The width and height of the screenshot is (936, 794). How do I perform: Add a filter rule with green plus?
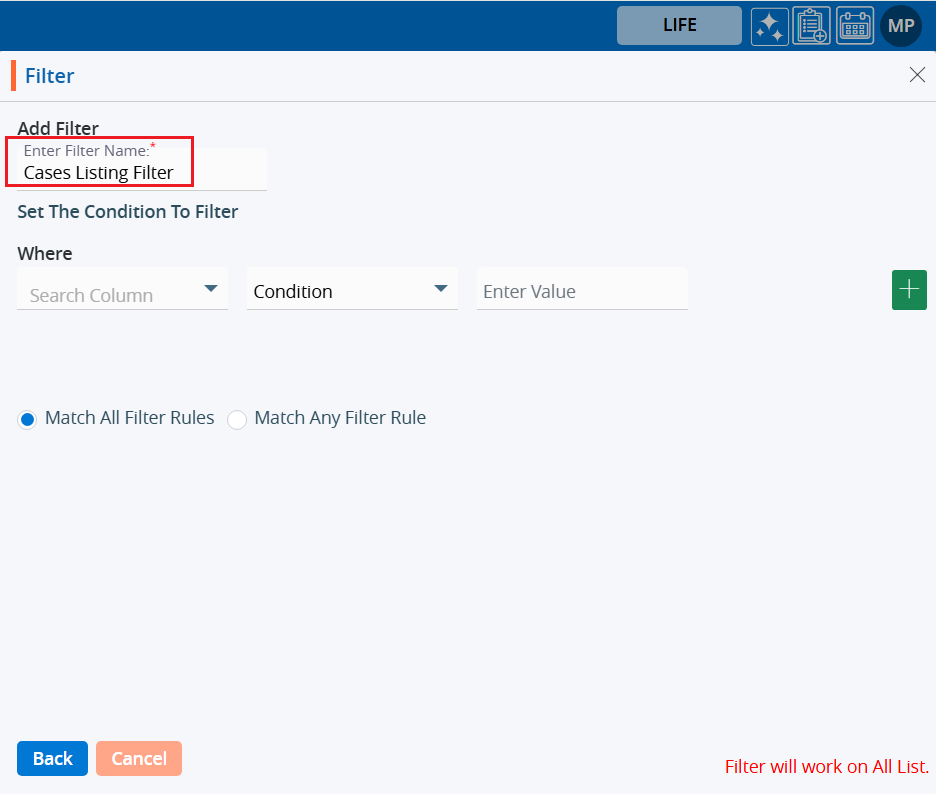(908, 290)
